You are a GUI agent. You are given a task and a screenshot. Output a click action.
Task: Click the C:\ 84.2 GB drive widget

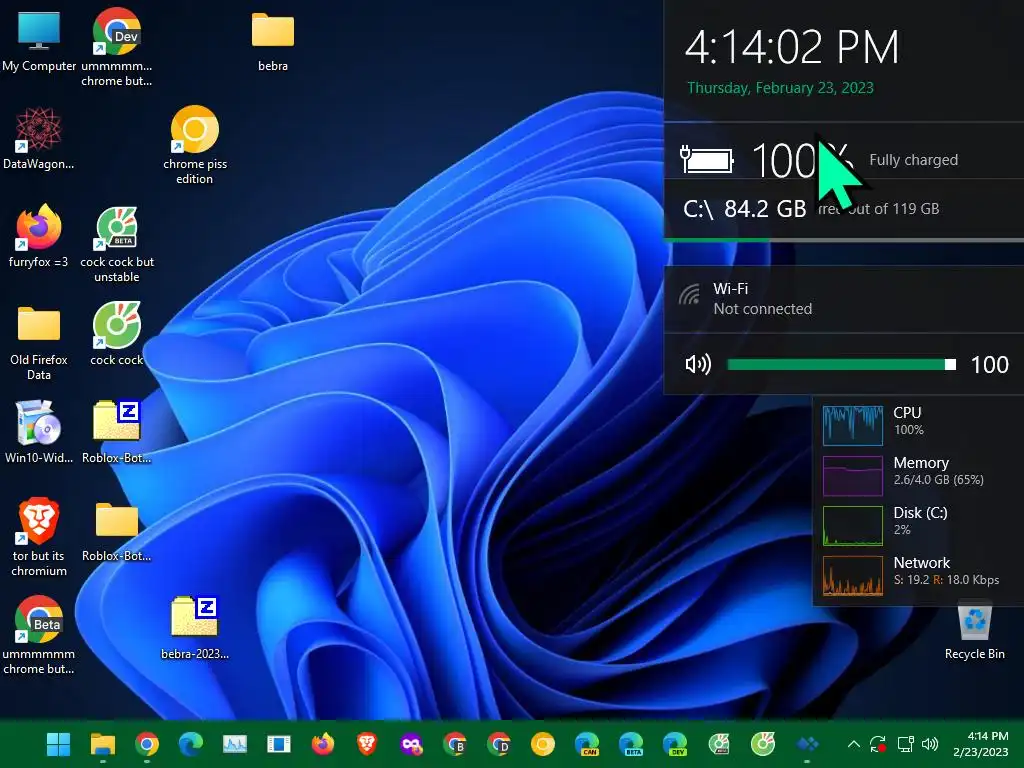pyautogui.click(x=844, y=209)
